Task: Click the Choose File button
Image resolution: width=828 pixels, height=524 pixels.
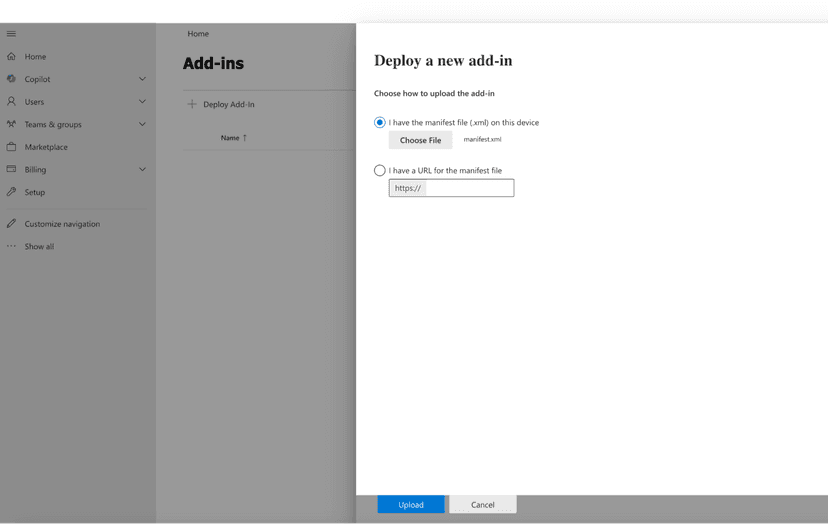Action: tap(420, 140)
